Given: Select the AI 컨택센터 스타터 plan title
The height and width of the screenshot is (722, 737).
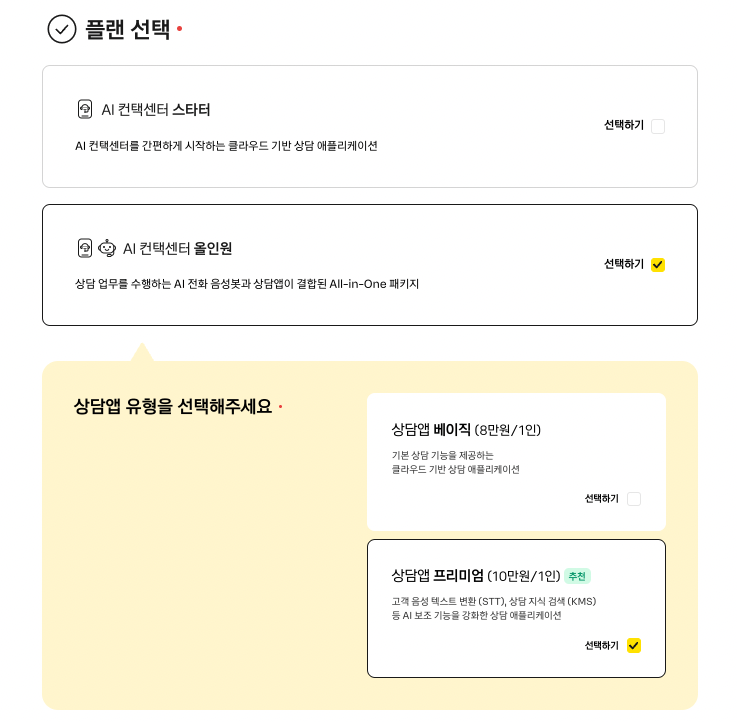Looking at the screenshot, I should click(156, 109).
